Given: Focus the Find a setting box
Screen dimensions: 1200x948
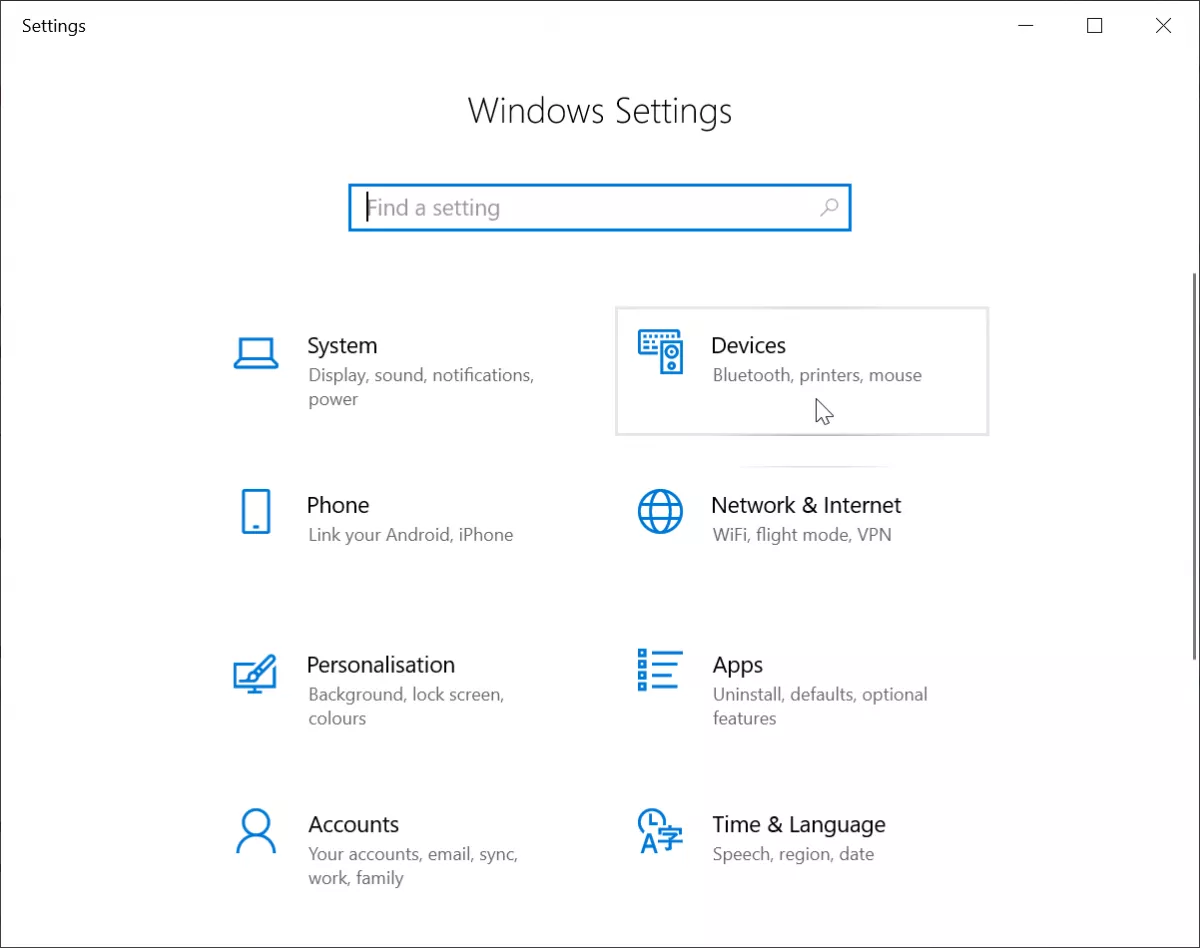Looking at the screenshot, I should [600, 208].
